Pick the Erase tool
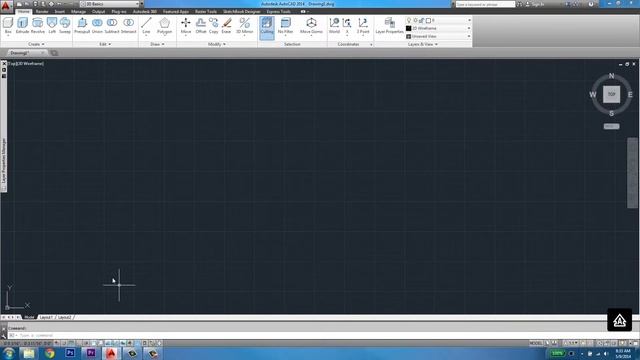The height and width of the screenshot is (360, 640). [226, 25]
